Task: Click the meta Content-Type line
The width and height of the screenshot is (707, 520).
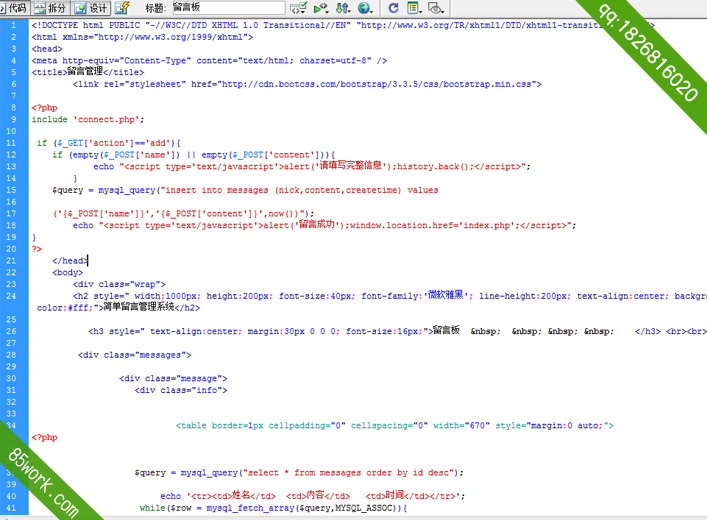Action: [209, 60]
